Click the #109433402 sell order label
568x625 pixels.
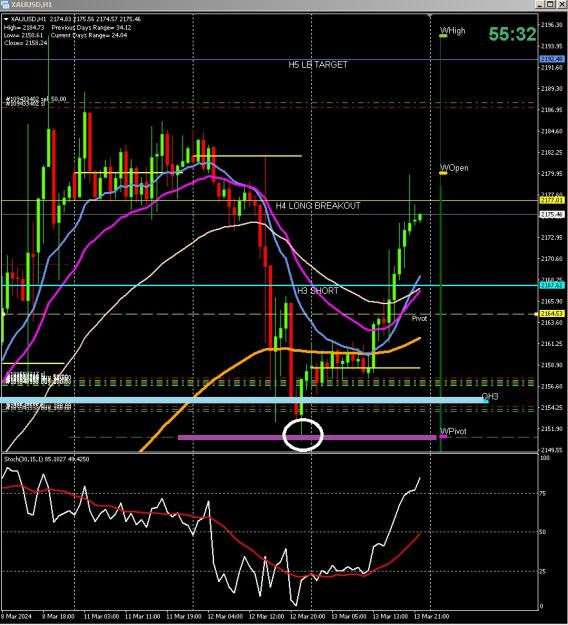coord(36,99)
